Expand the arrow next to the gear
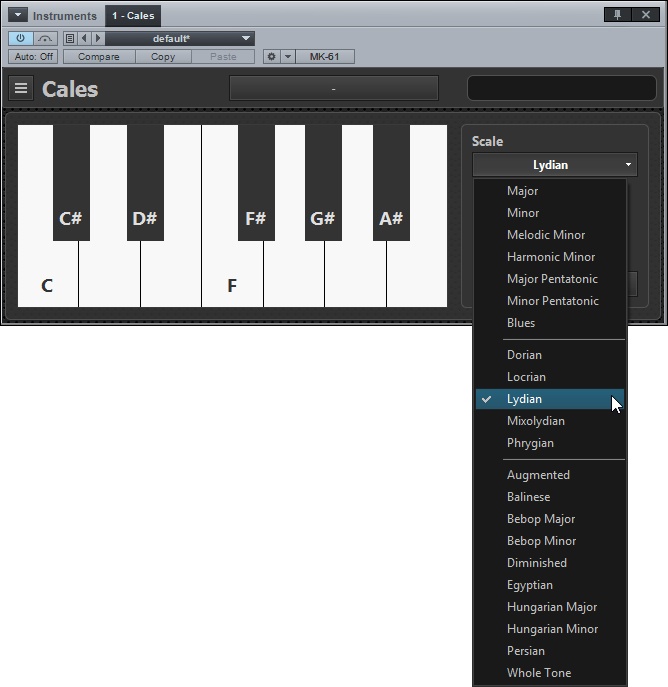Screen dimensions: 668x687 click(288, 57)
